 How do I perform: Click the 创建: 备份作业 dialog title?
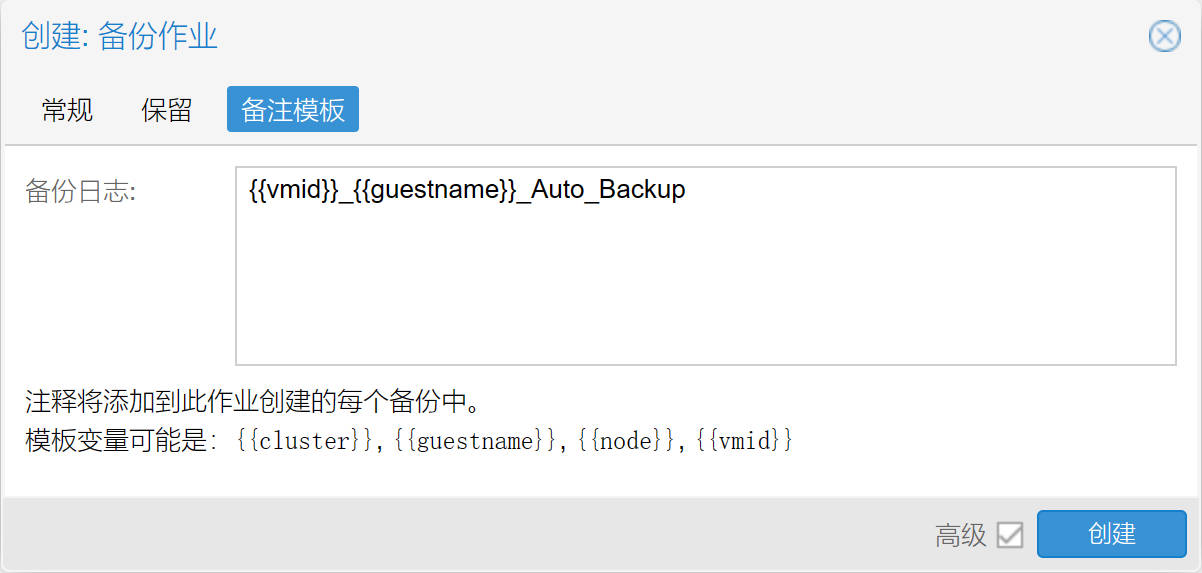point(120,38)
